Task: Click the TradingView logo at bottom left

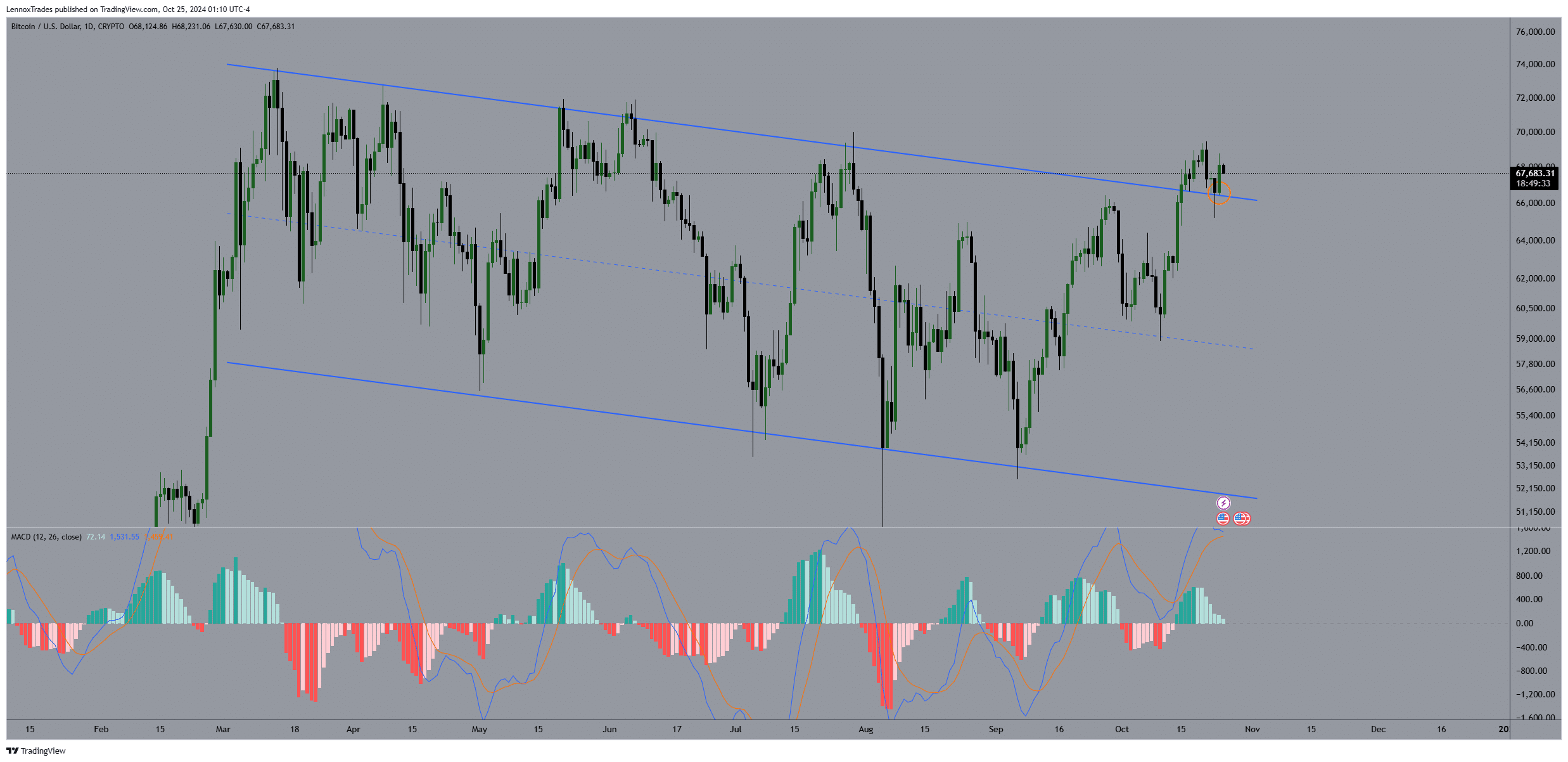Action: point(36,751)
